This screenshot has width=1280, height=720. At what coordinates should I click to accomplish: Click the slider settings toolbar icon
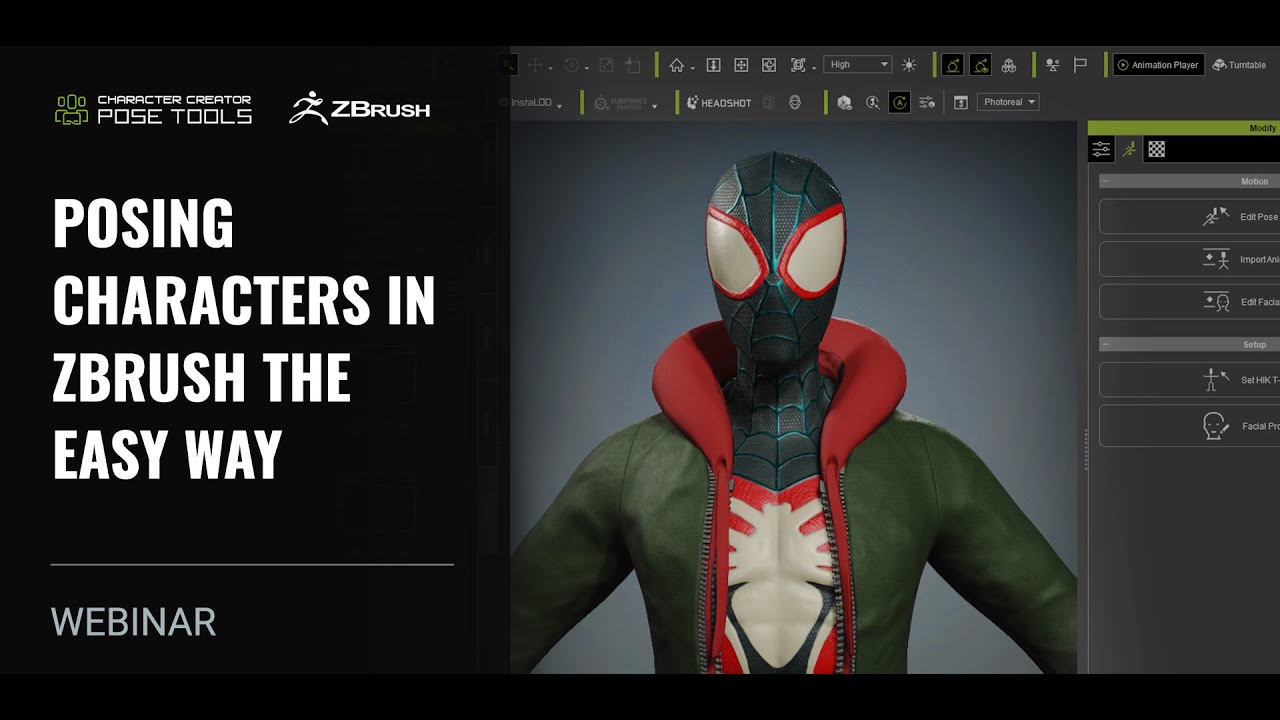coord(927,102)
